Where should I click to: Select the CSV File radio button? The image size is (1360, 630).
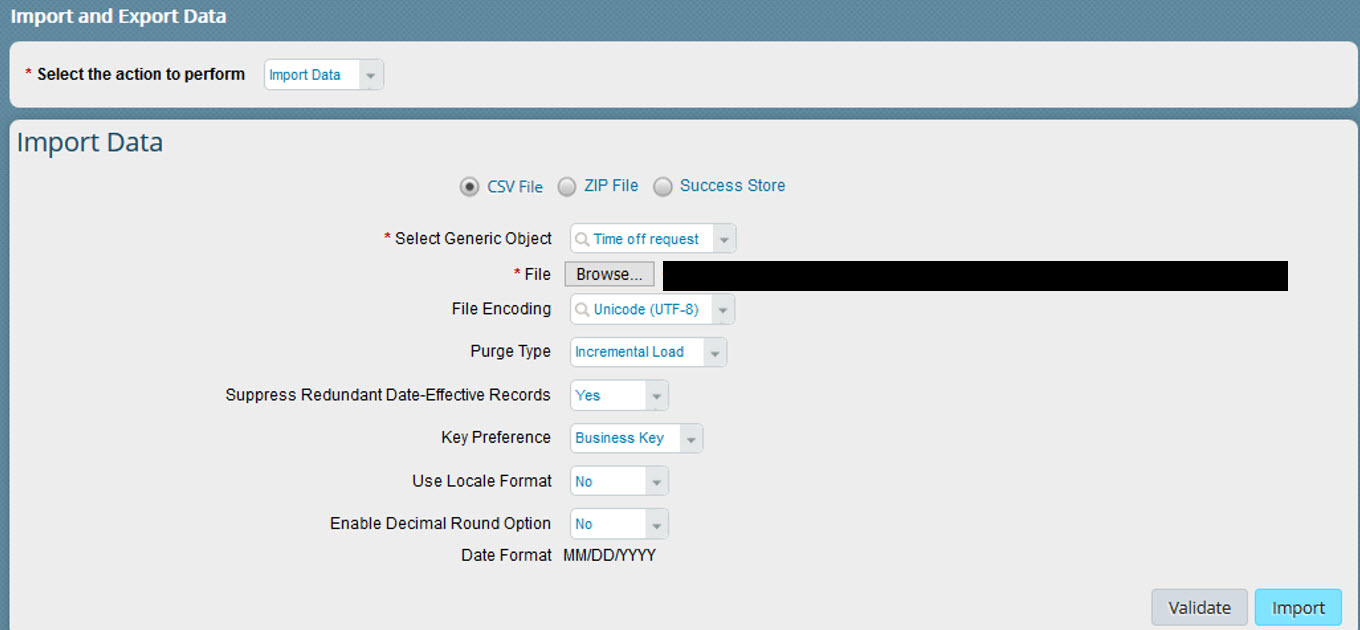469,186
